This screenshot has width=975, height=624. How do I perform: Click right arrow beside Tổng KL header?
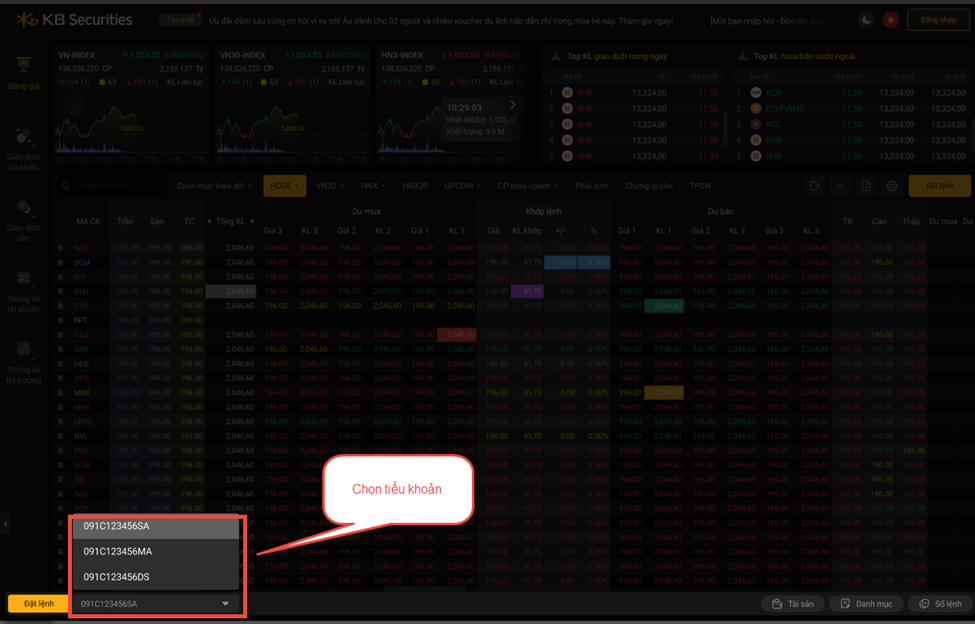(252, 221)
